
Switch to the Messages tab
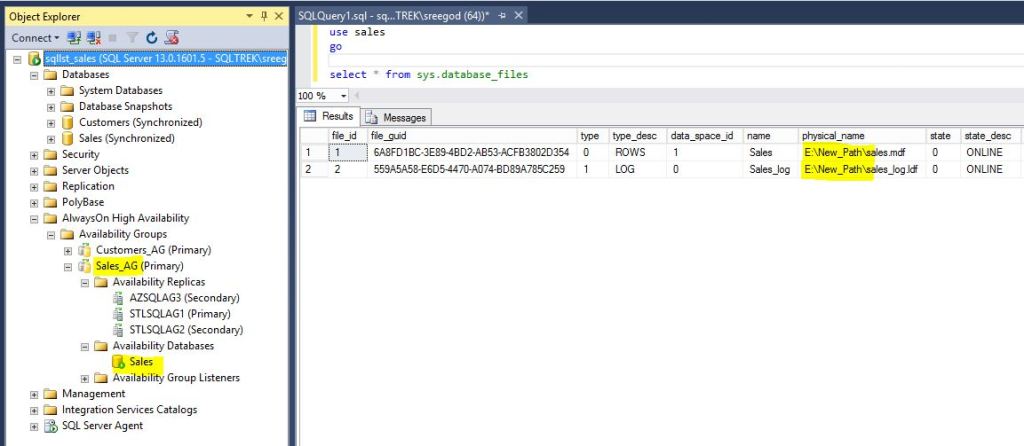coord(397,117)
